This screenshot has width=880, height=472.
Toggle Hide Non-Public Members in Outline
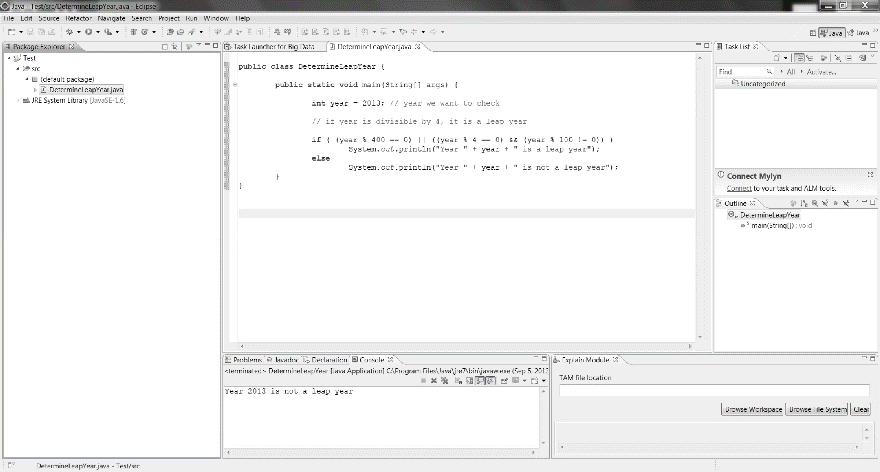coord(835,203)
